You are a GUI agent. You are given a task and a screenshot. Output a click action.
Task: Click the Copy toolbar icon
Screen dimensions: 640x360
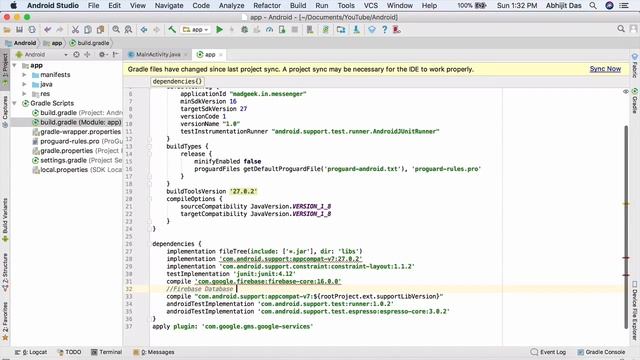(88, 29)
